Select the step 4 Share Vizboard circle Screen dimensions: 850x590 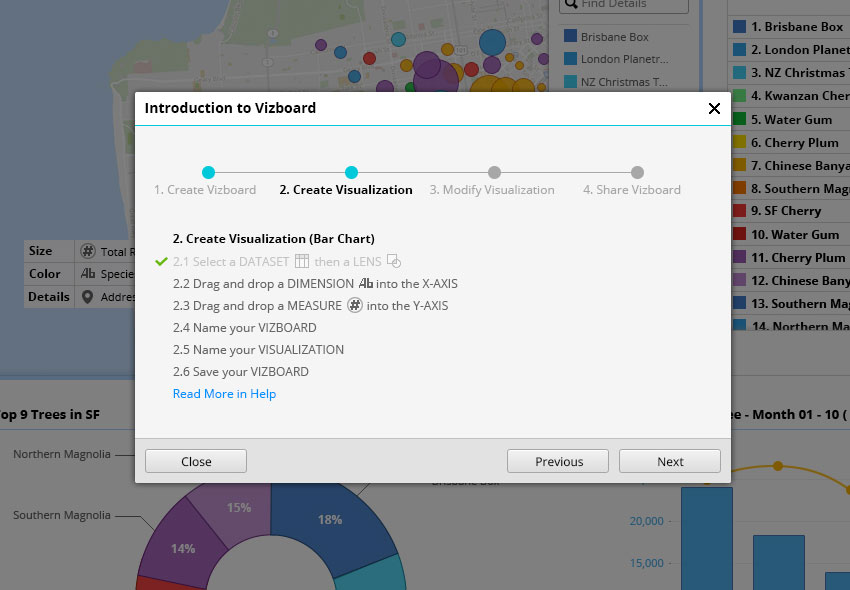click(x=637, y=172)
